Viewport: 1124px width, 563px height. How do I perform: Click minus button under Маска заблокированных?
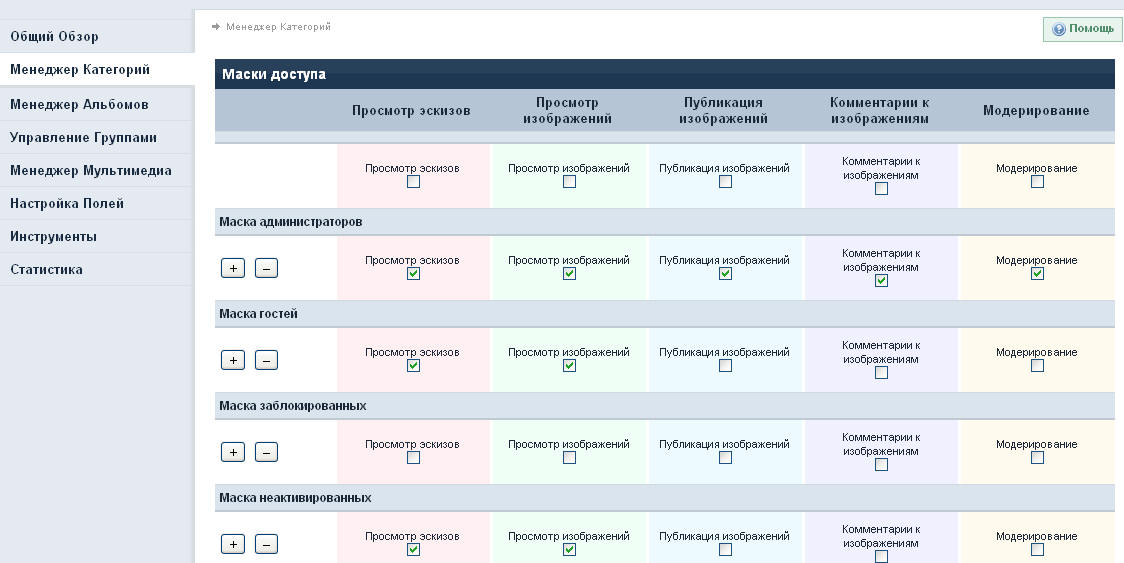266,452
